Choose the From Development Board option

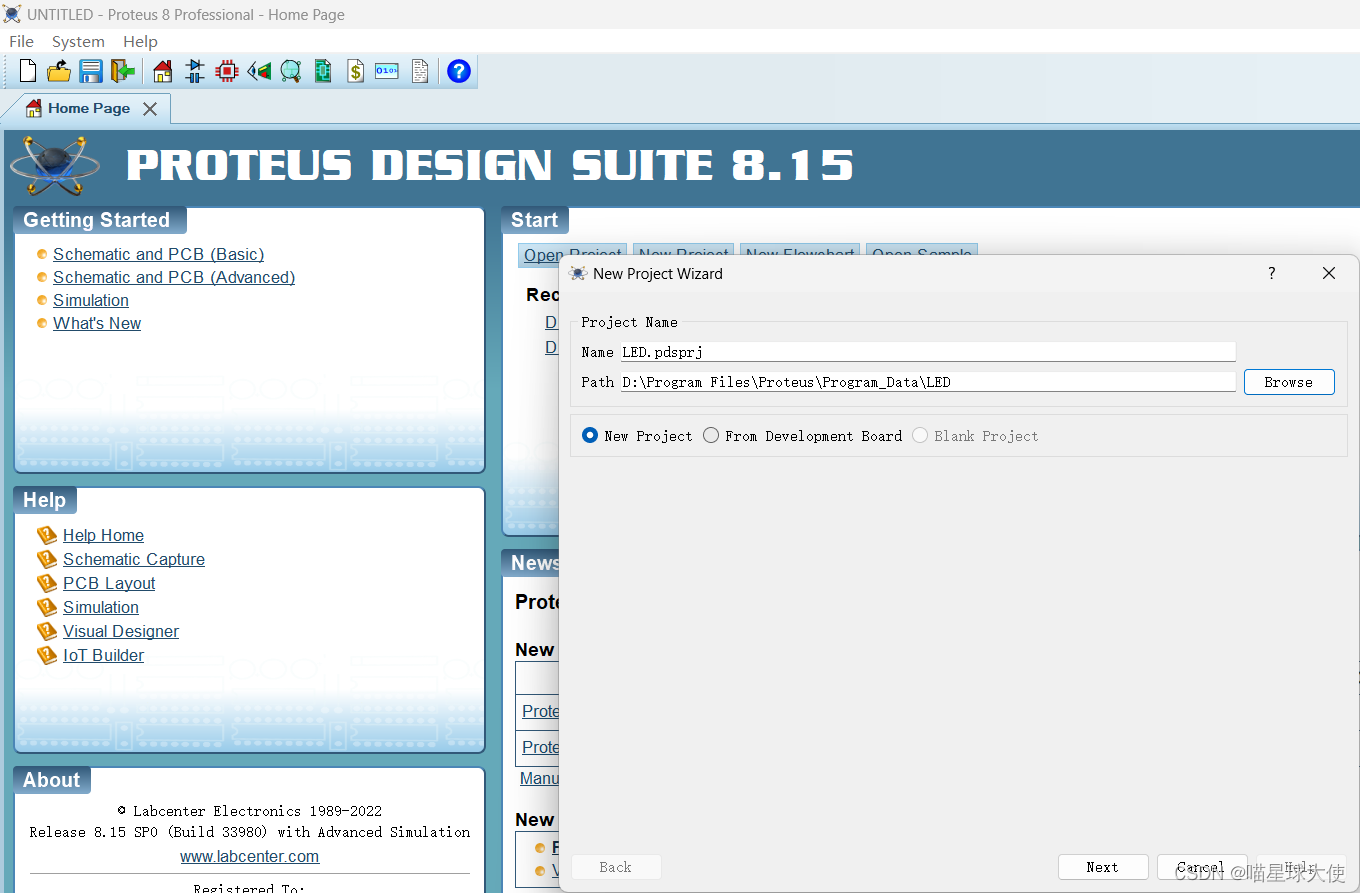(710, 435)
